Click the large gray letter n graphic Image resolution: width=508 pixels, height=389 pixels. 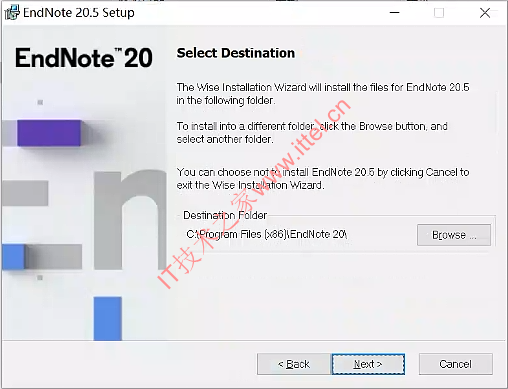[130, 220]
